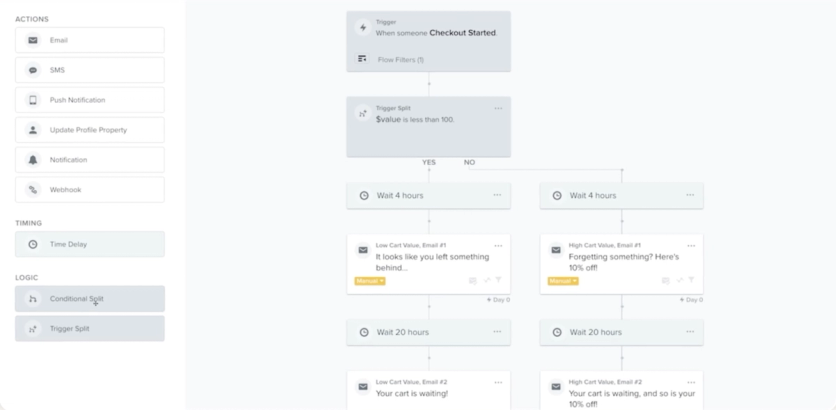Open Manual status dropdown on High Cart Email #1

pos(563,281)
